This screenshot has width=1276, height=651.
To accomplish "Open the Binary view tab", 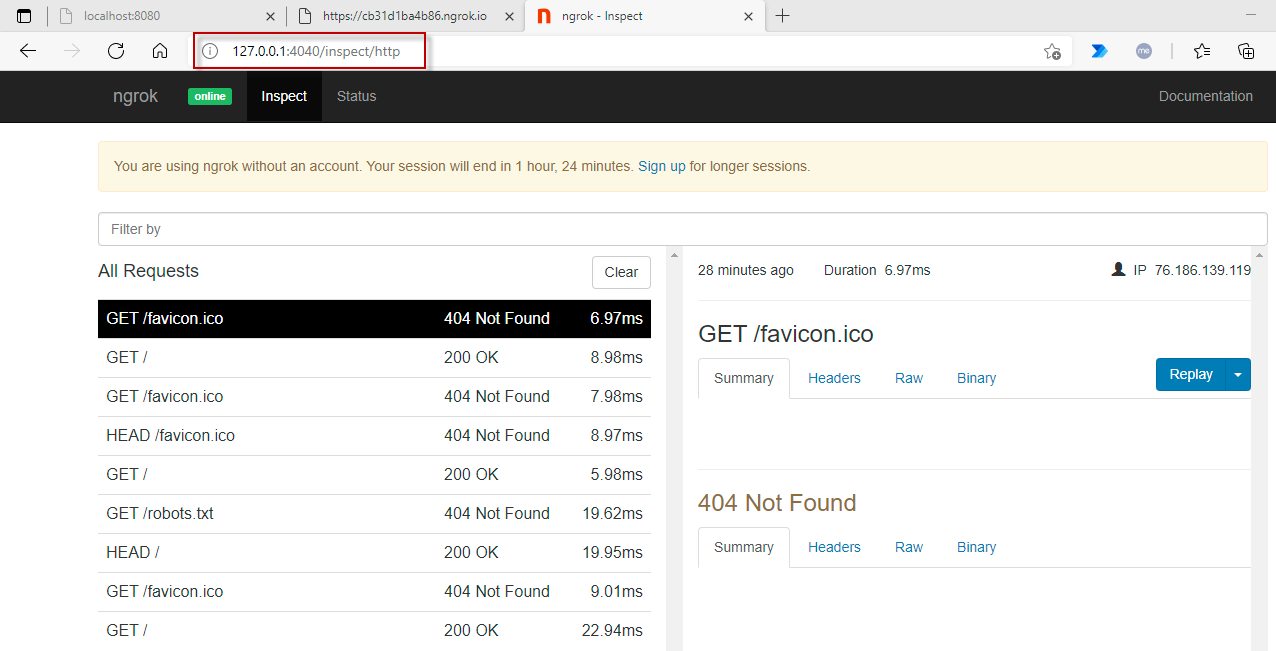I will pos(976,378).
